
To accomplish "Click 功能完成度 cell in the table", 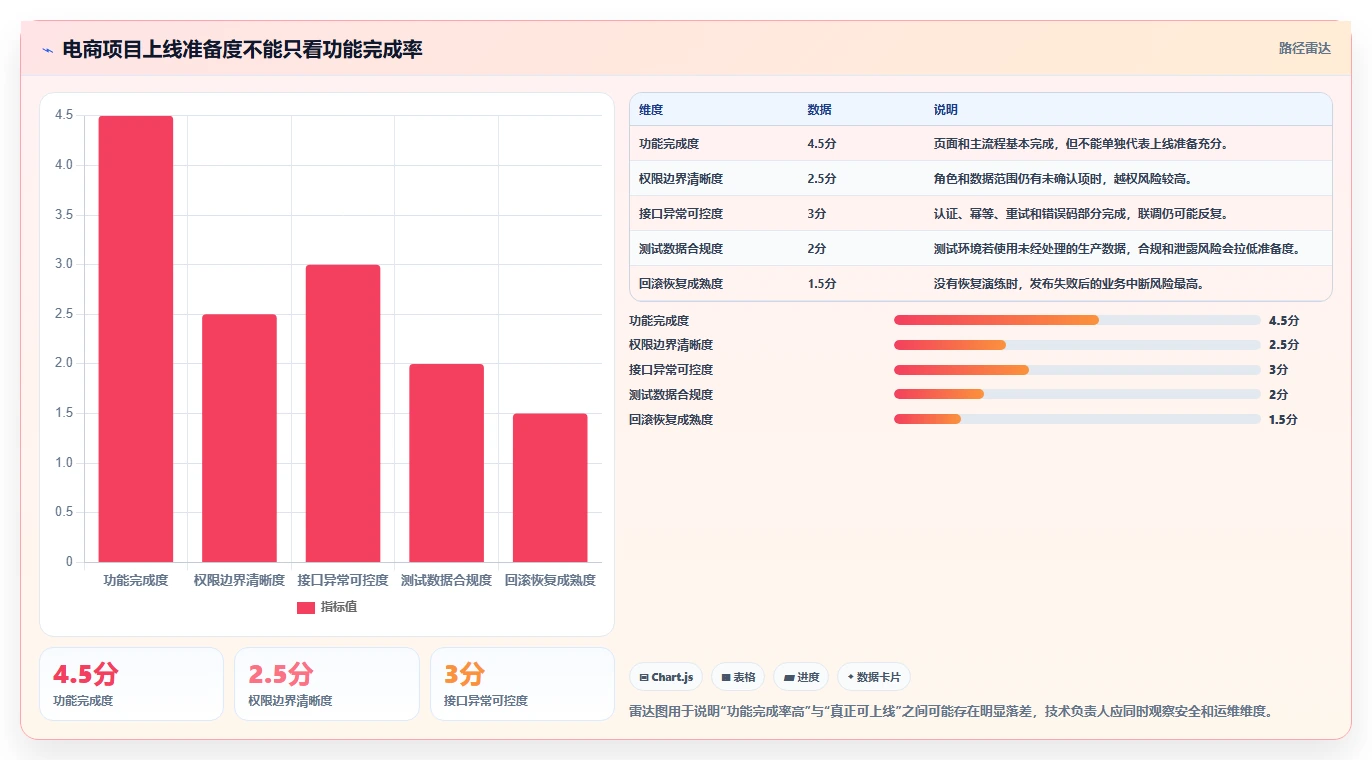I will pyautogui.click(x=669, y=144).
